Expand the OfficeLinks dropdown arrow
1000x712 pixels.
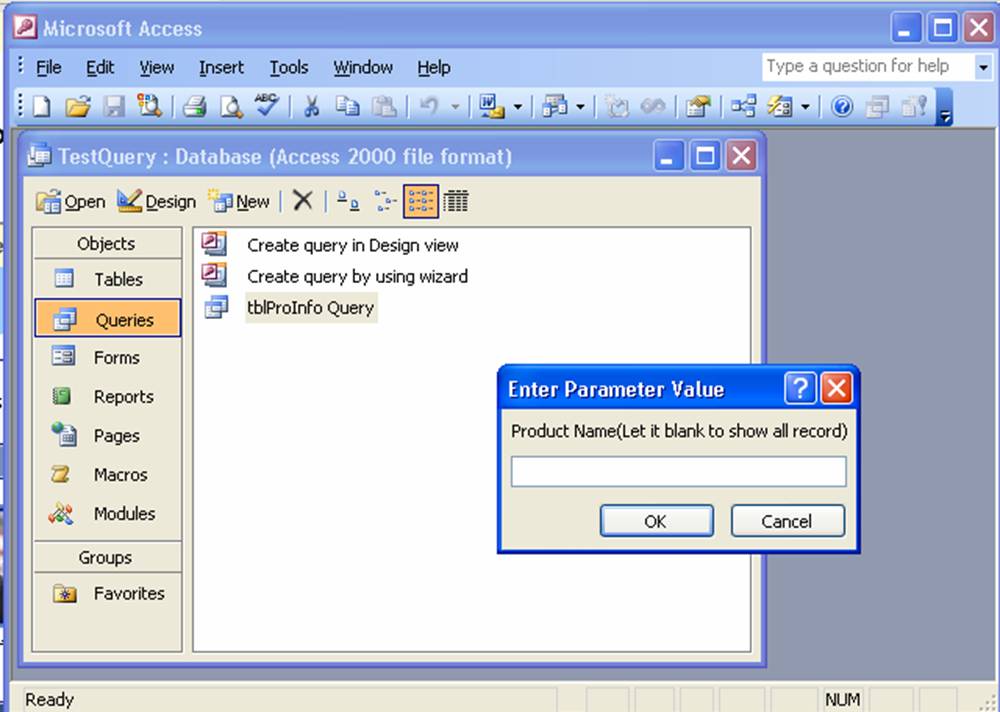click(x=518, y=107)
